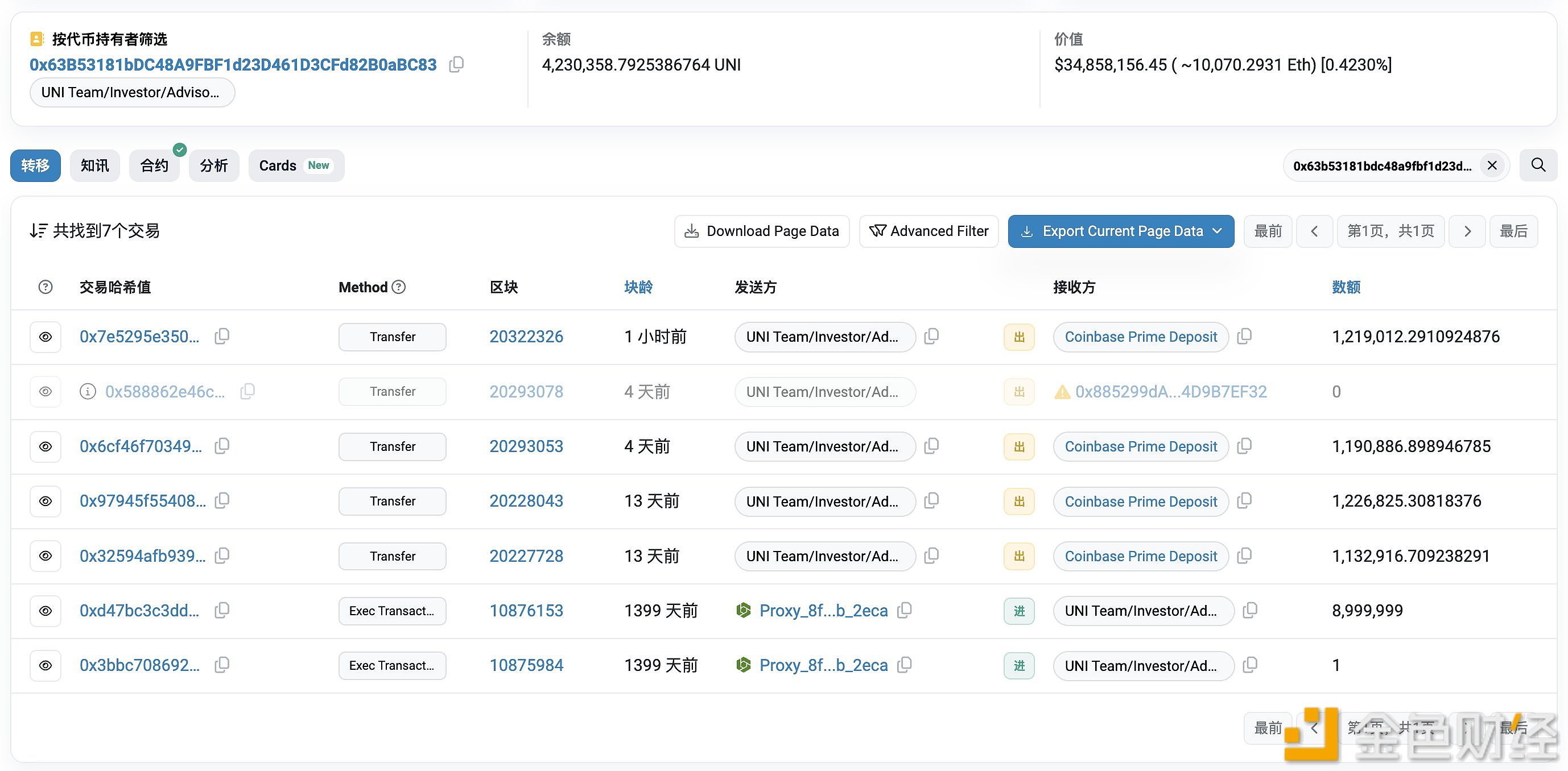Copy transaction hash 0x3bbc708692
The image size is (1568, 771).
(x=222, y=665)
